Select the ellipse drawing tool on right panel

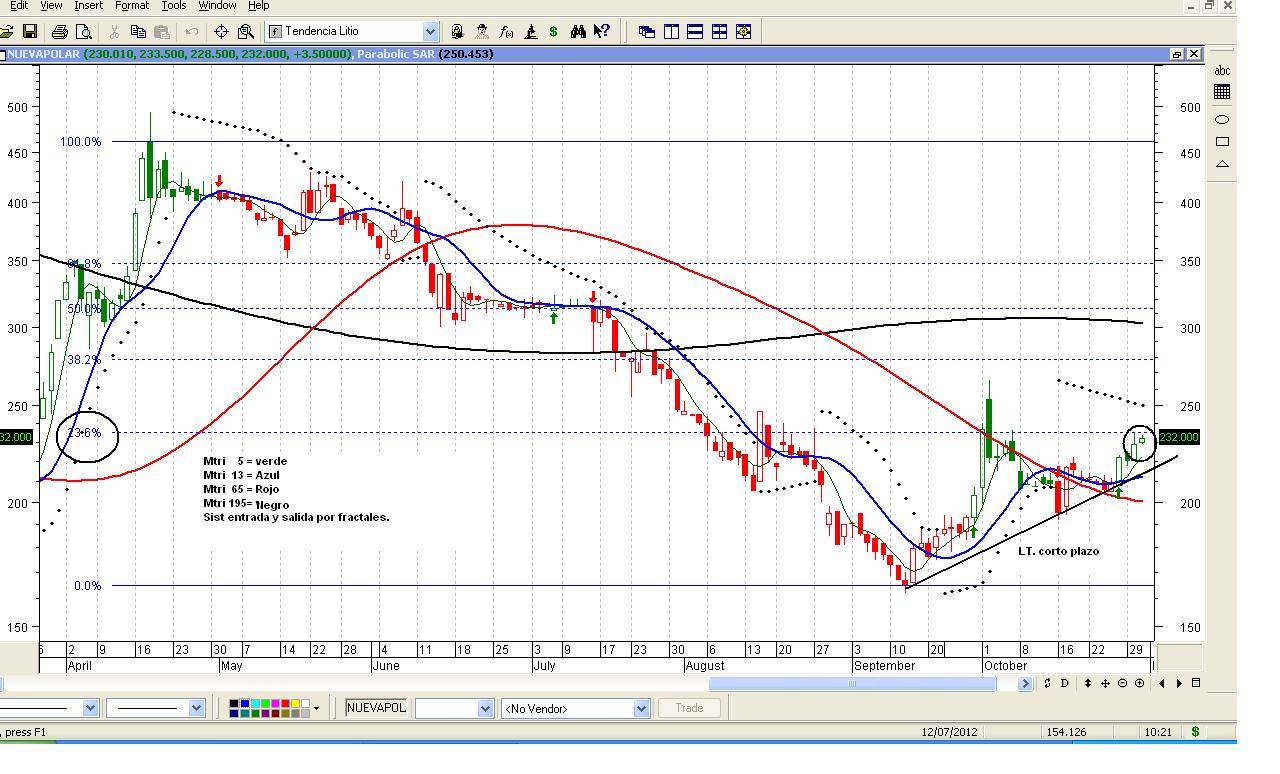click(x=1222, y=119)
